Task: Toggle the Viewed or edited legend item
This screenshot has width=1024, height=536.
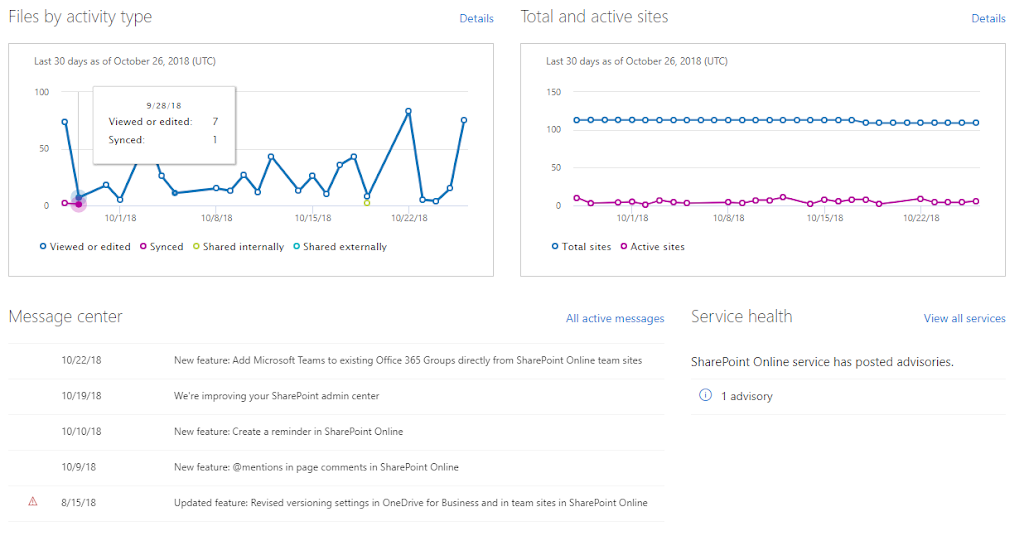Action: click(85, 247)
